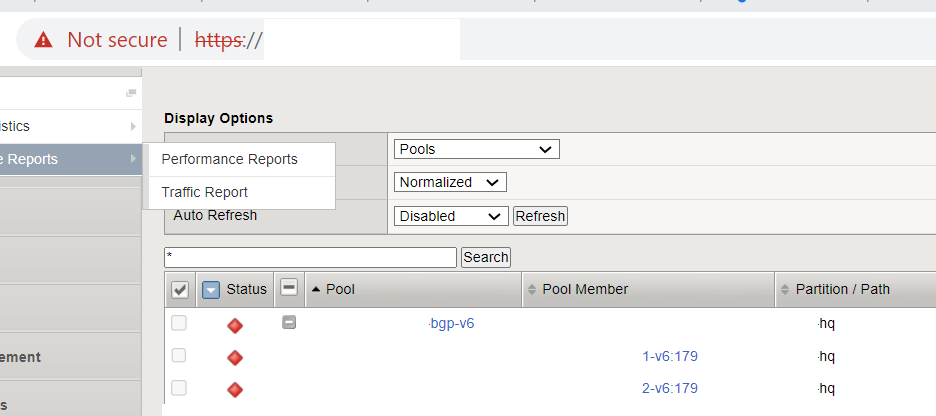Screen dimensions: 936x416
Task: Select Traffic Report from the flyout menu
Action: click(204, 192)
